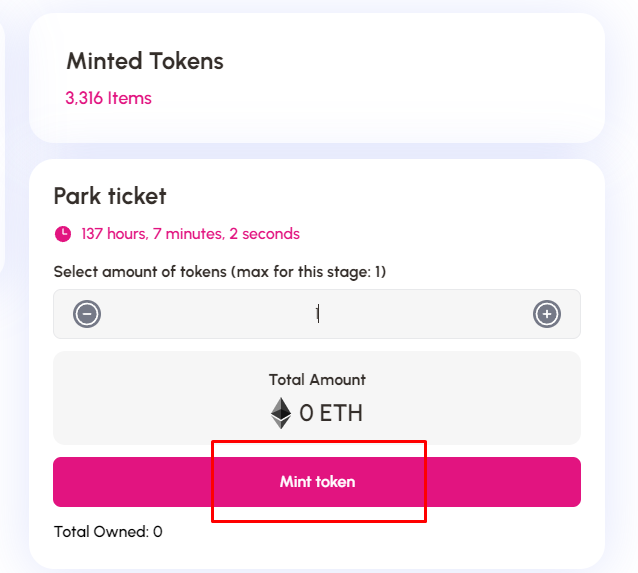This screenshot has height=573, width=638.
Task: Click the partial card at left edge
Action: (x=3, y=150)
